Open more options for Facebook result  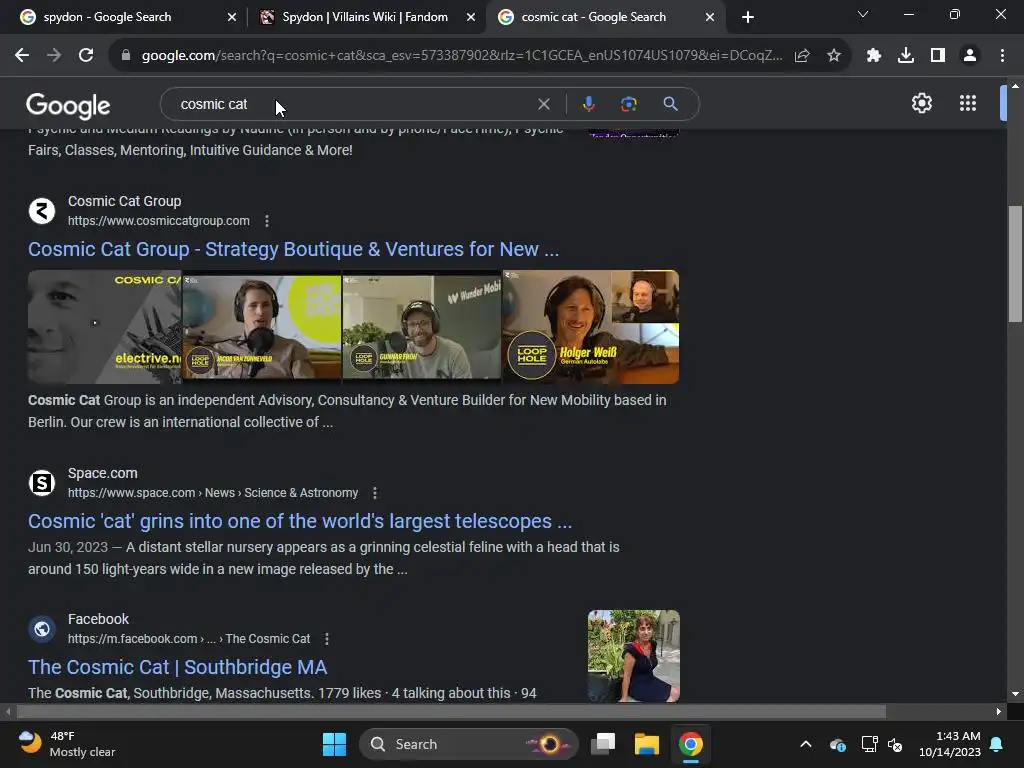(327, 639)
